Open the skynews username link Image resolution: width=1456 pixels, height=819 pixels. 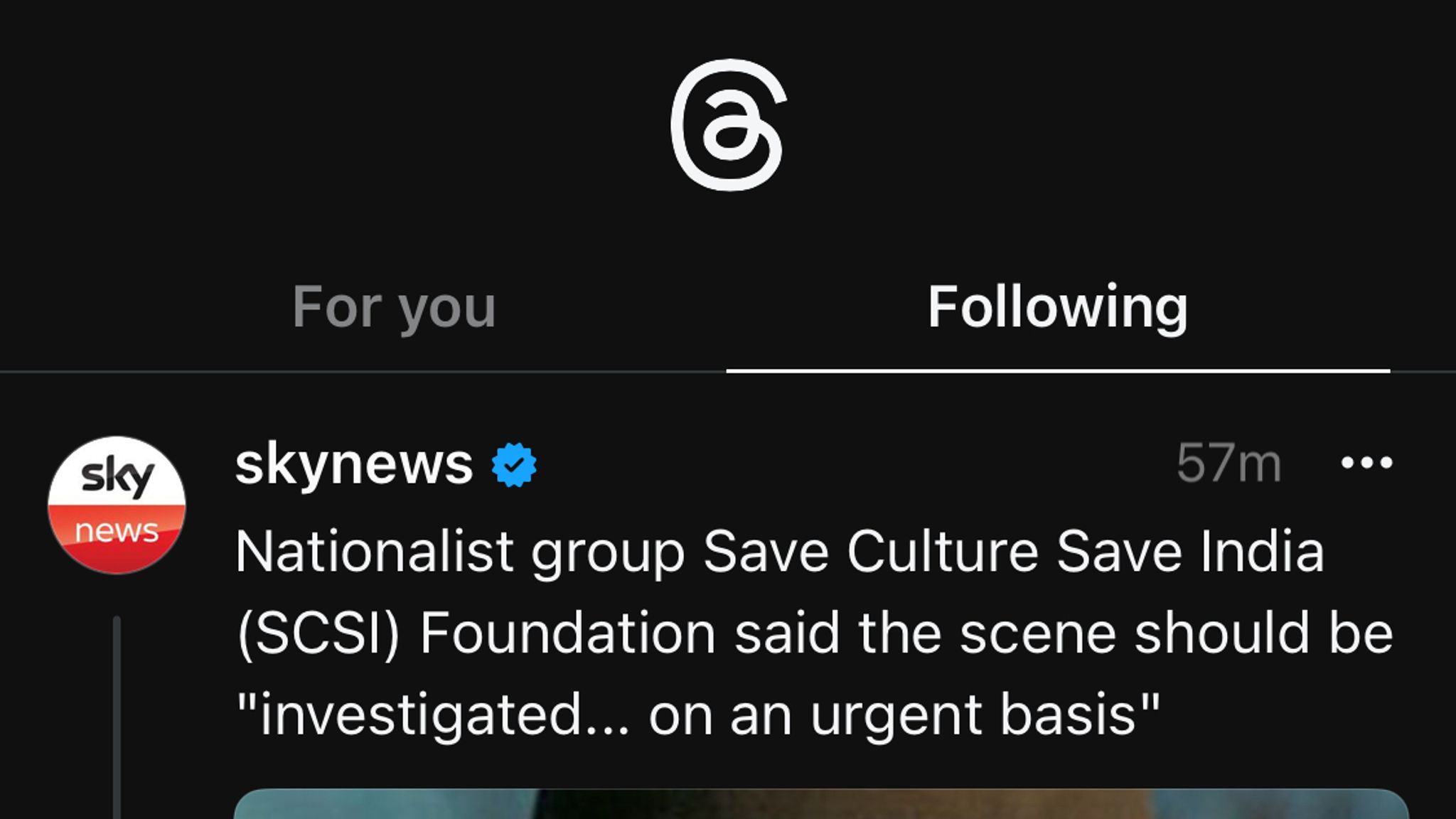coord(354,465)
